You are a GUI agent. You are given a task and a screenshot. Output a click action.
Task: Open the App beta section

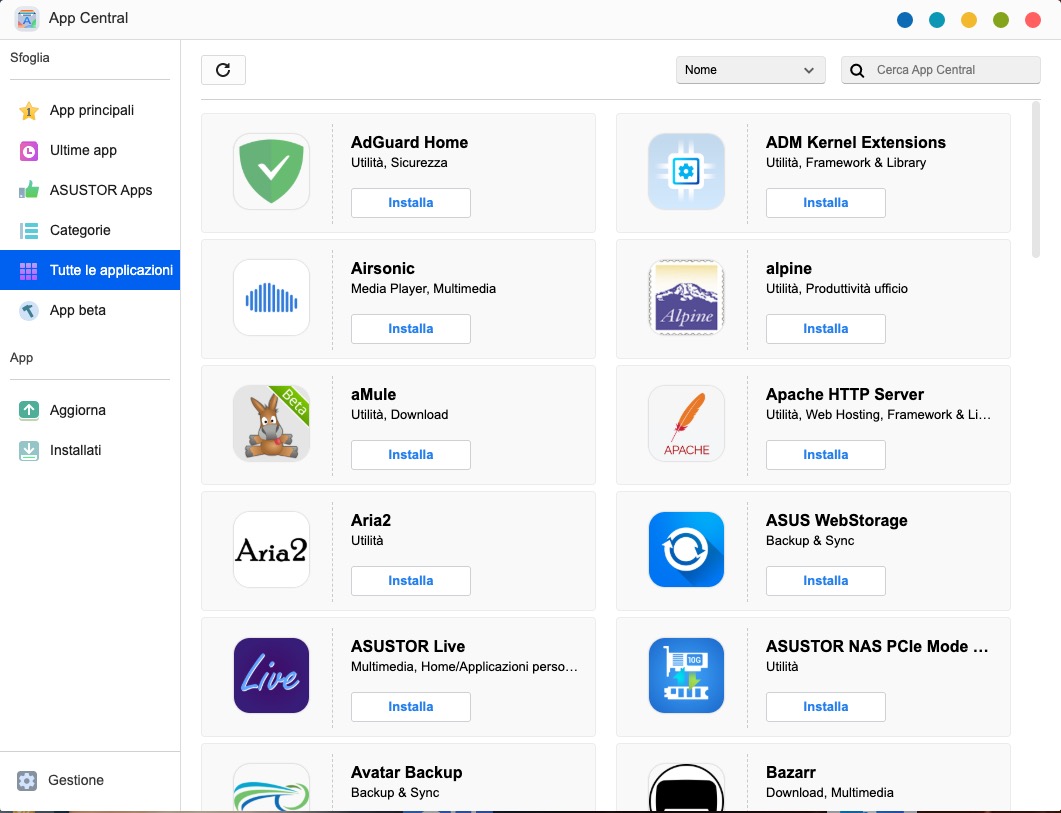90,310
